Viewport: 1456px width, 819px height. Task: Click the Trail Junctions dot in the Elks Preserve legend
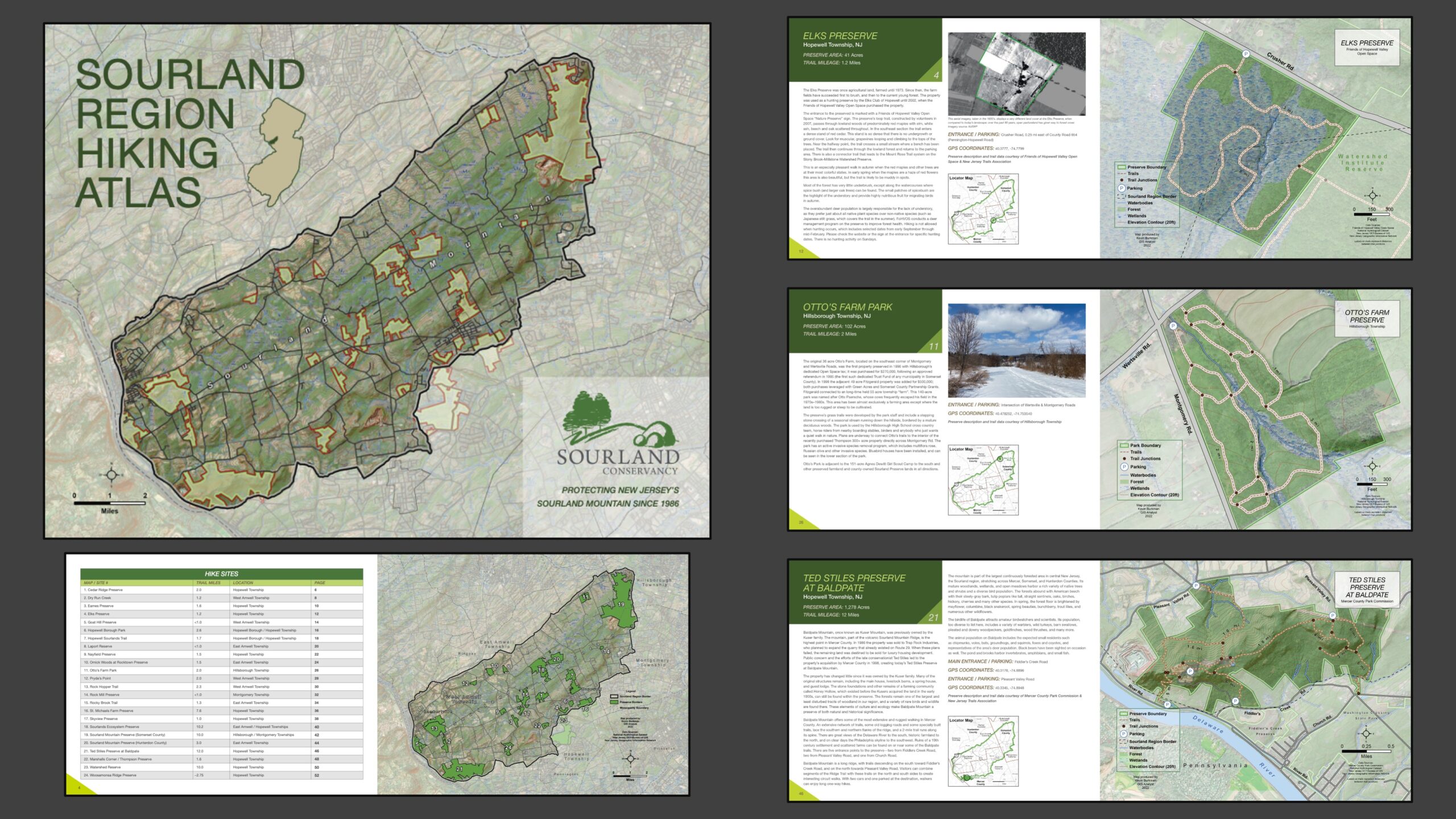1122,180
